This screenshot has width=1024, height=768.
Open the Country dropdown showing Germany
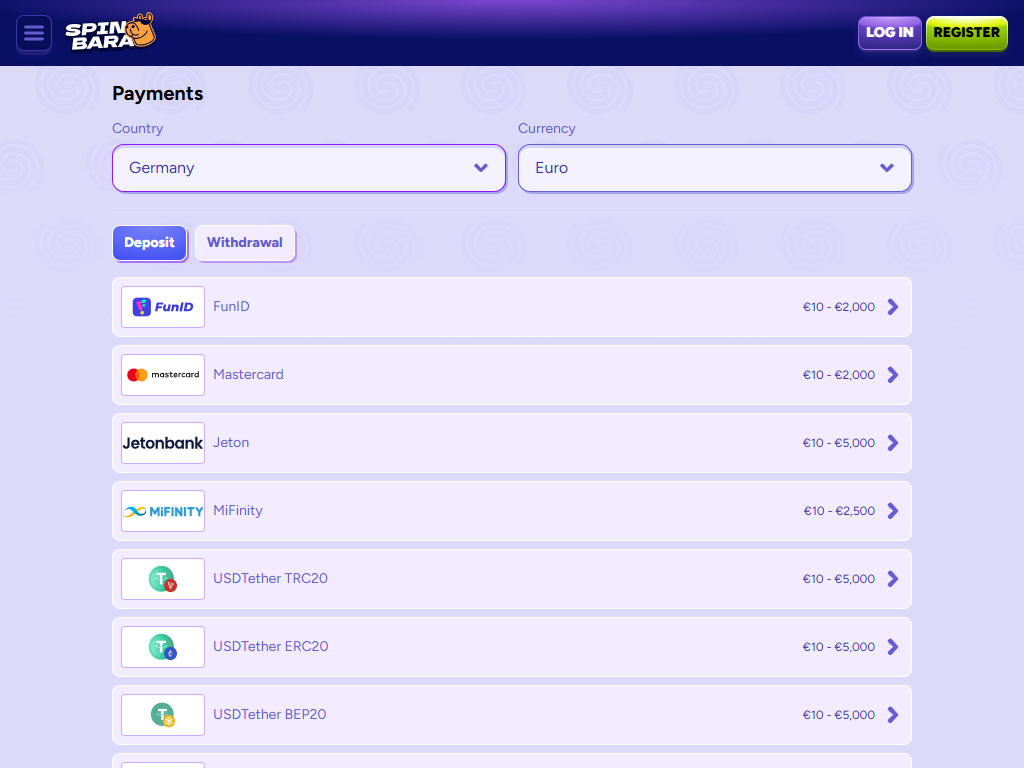click(x=309, y=168)
